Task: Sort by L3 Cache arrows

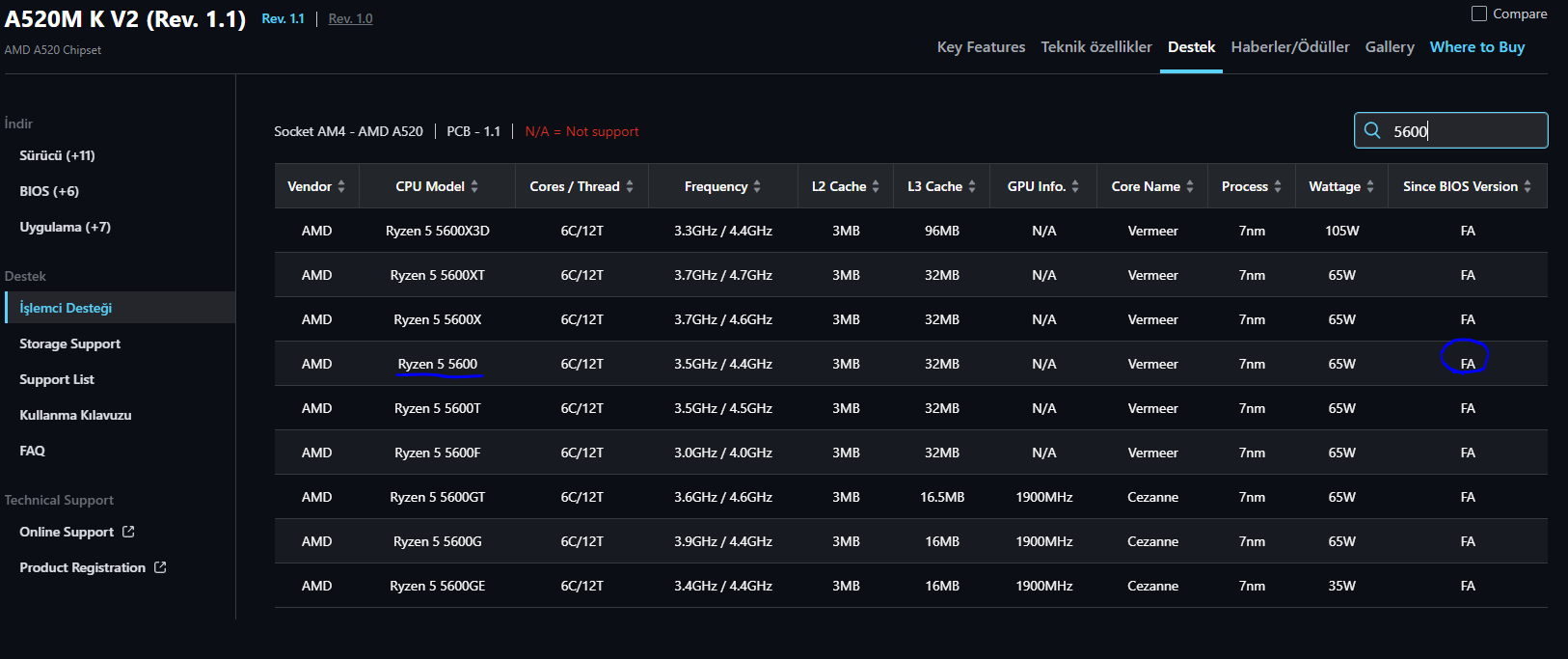Action: coord(972,186)
